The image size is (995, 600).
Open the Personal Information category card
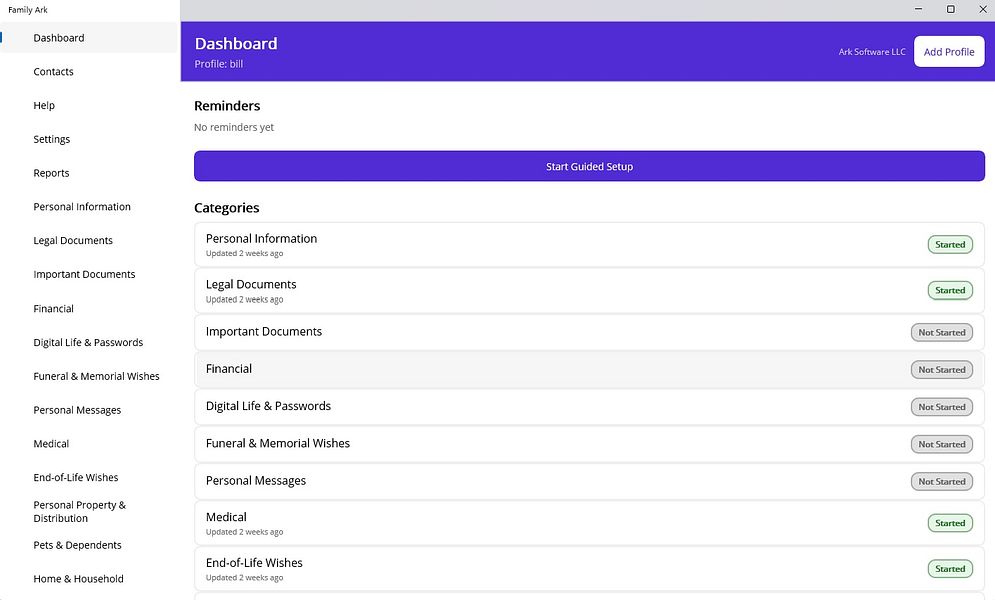(x=589, y=245)
